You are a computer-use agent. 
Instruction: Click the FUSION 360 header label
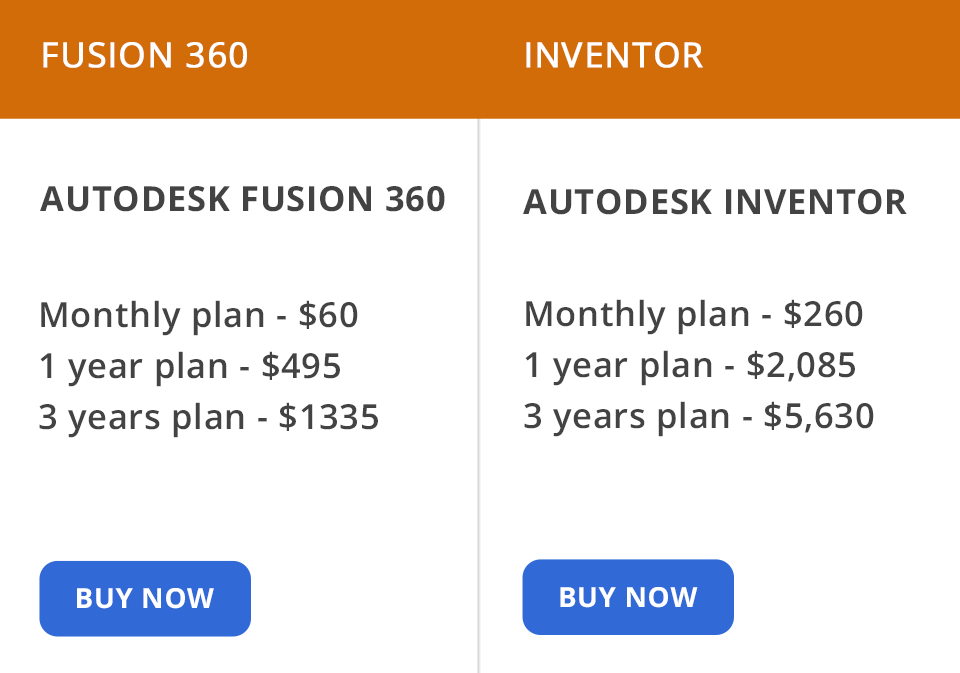click(144, 56)
